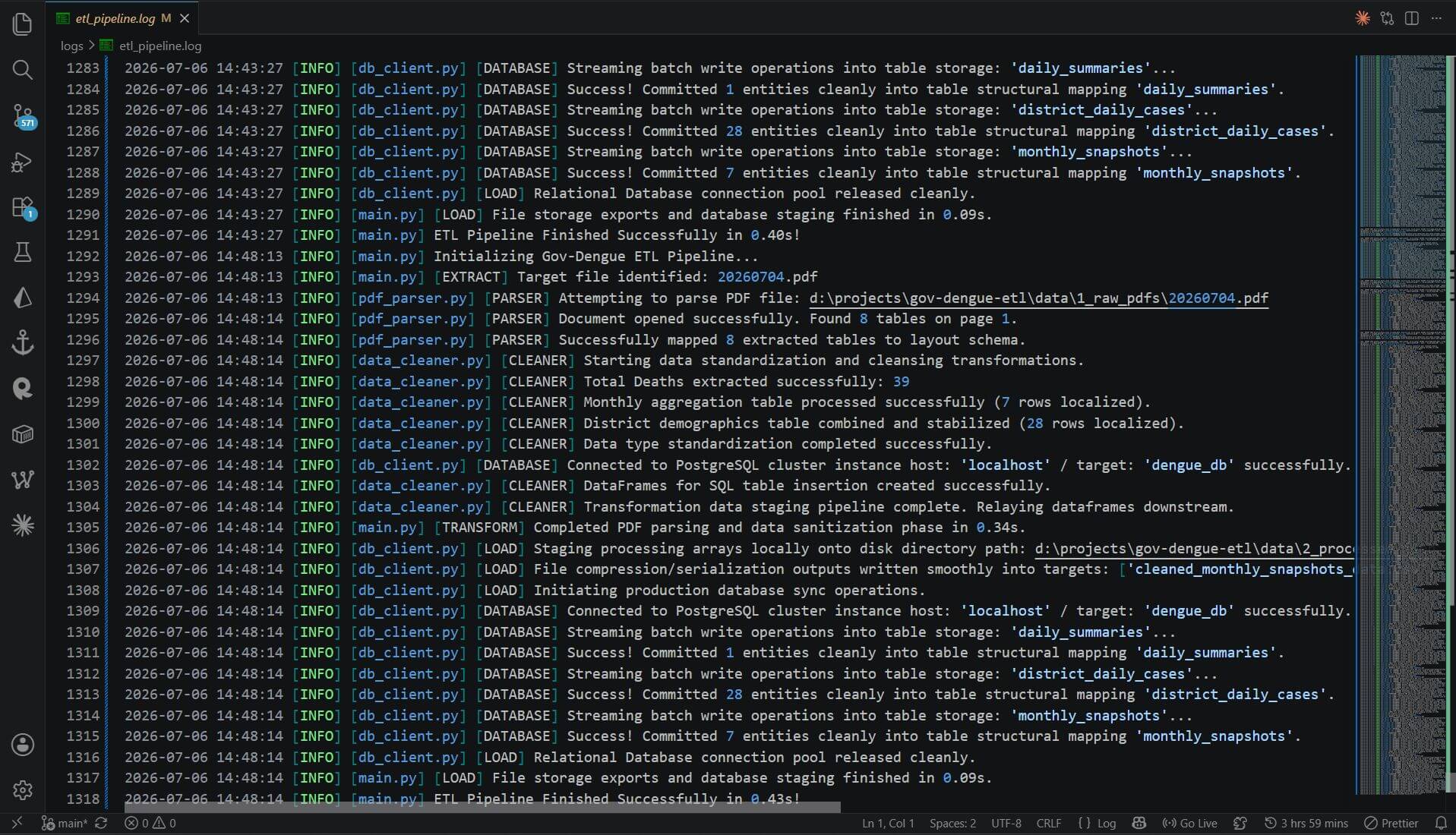This screenshot has height=835, width=1456.
Task: Click 'Data type standardization completed successfully.' text
Action: coord(788,444)
